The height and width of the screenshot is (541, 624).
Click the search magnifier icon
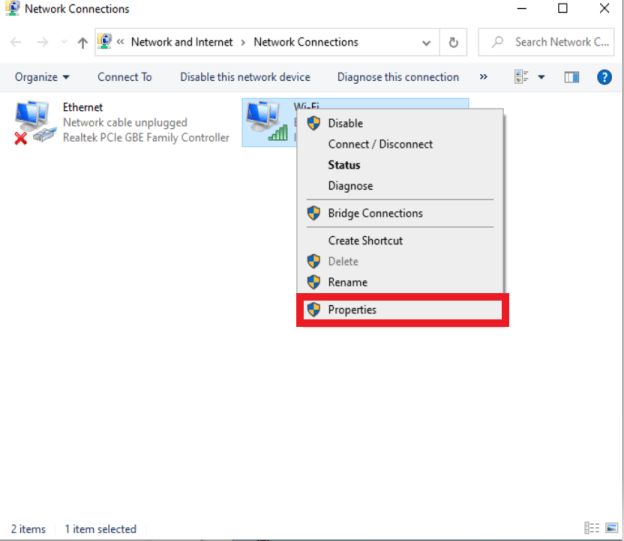[x=497, y=41]
